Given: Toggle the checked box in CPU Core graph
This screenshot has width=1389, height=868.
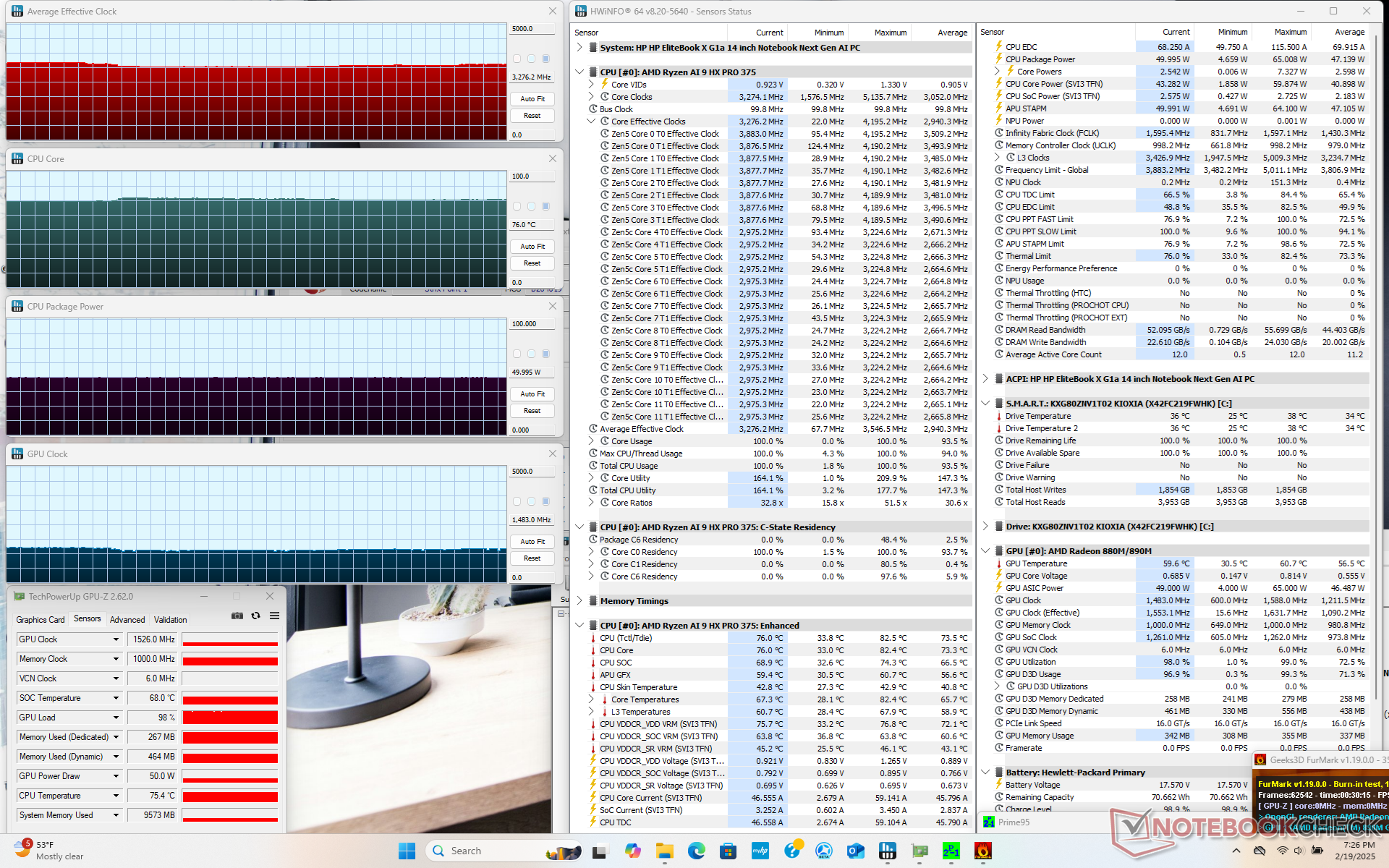Looking at the screenshot, I should [546, 206].
